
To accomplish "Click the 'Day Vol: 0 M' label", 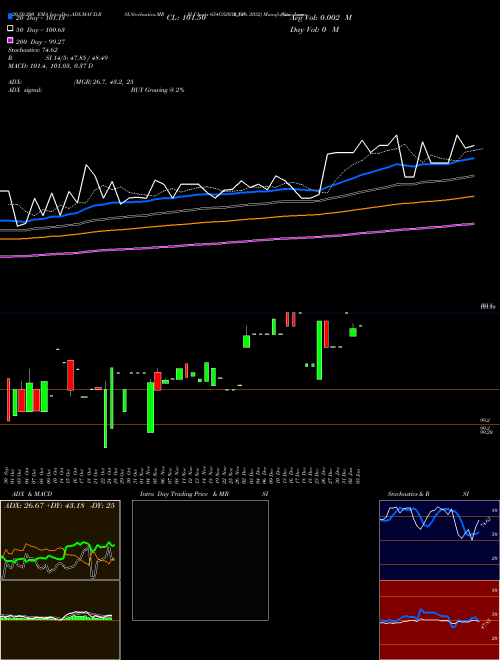I will tap(314, 29).
